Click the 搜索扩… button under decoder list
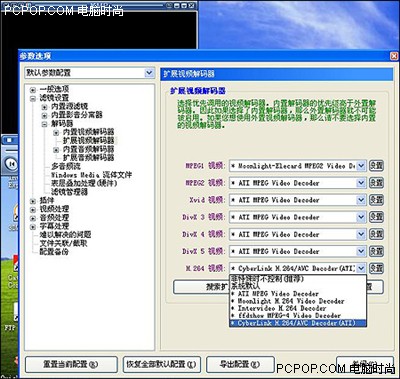The width and height of the screenshot is (400, 379). (201, 287)
